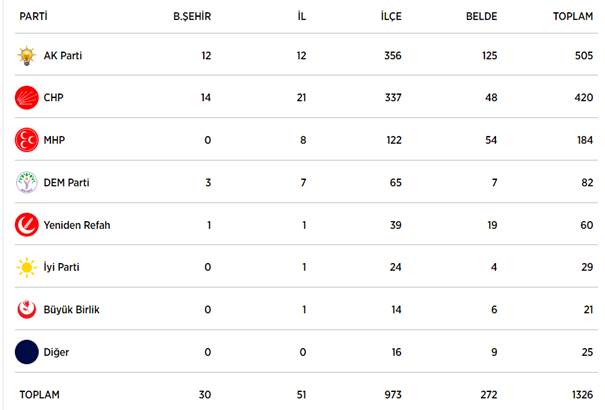Click the dark navy Diğer circle

click(x=27, y=352)
